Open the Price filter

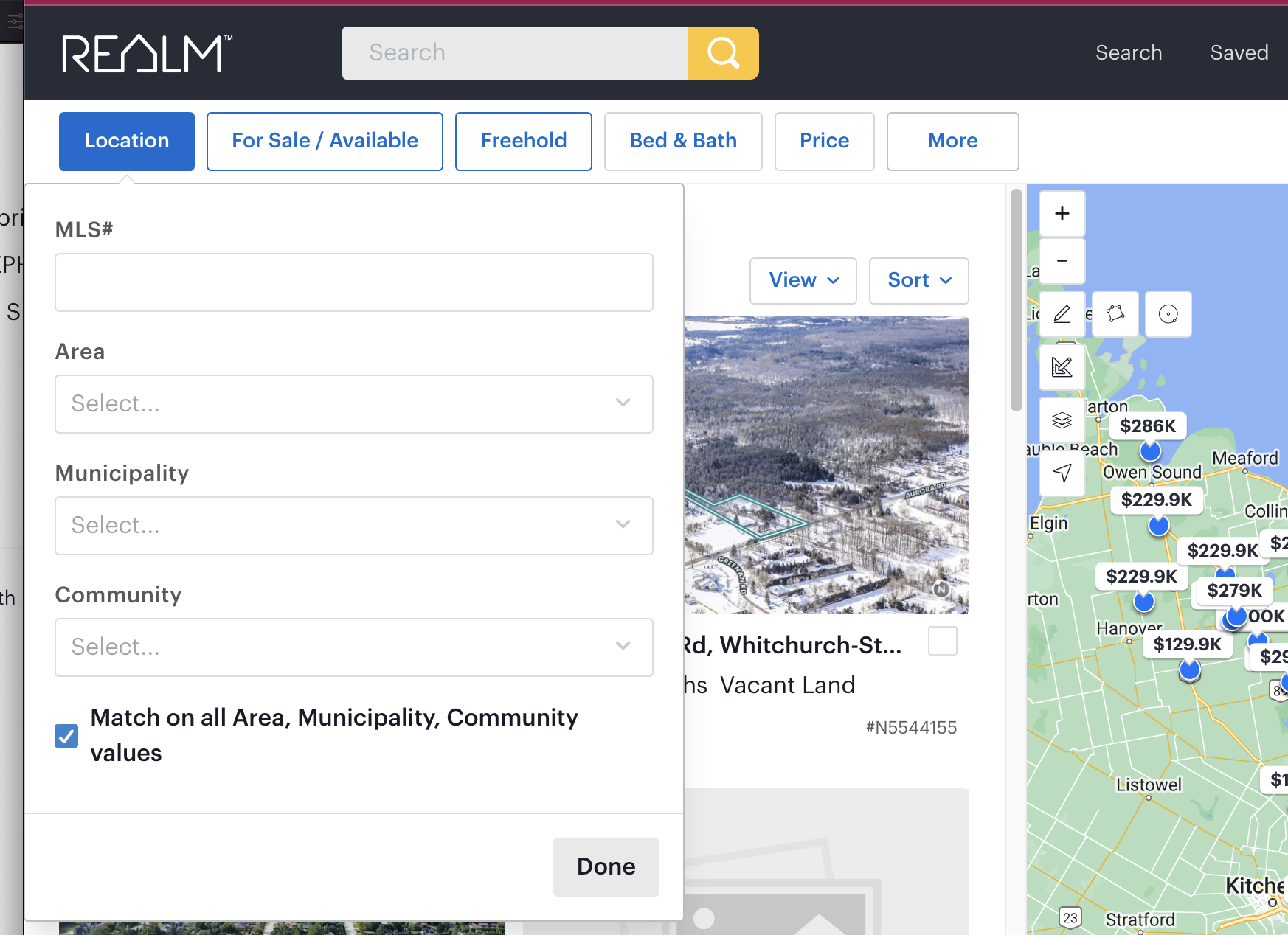(824, 141)
